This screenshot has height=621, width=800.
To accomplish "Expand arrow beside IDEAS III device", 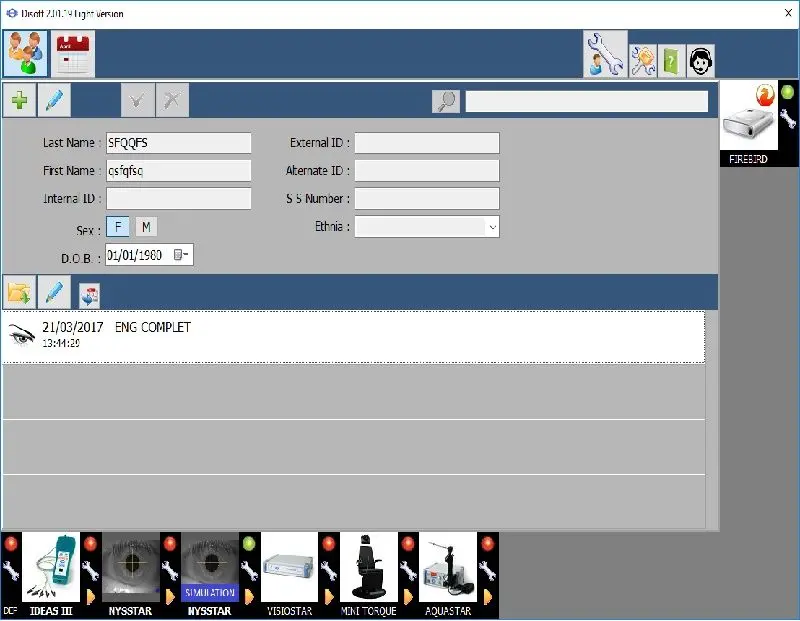I will [90, 598].
